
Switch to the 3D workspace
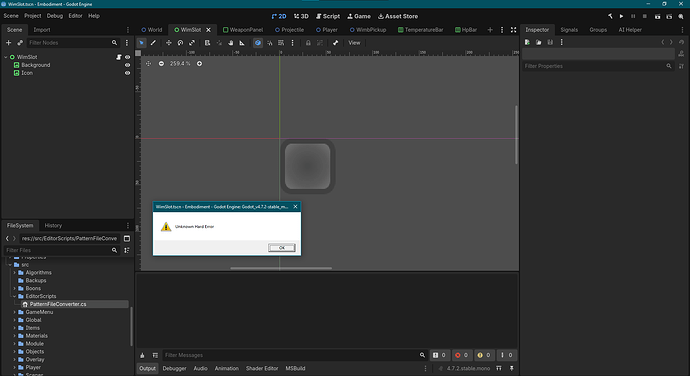click(301, 16)
